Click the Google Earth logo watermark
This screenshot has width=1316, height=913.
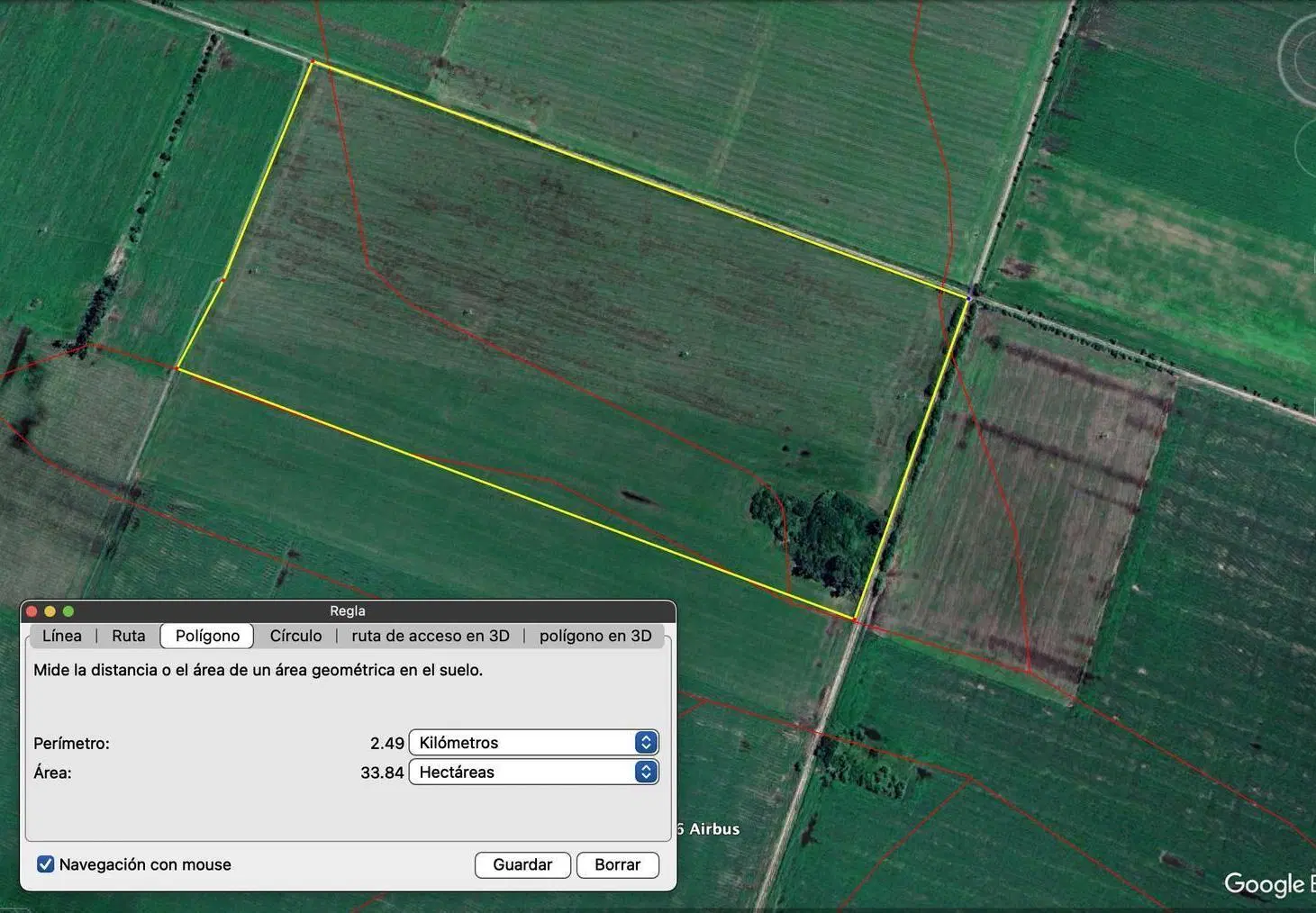[1269, 884]
